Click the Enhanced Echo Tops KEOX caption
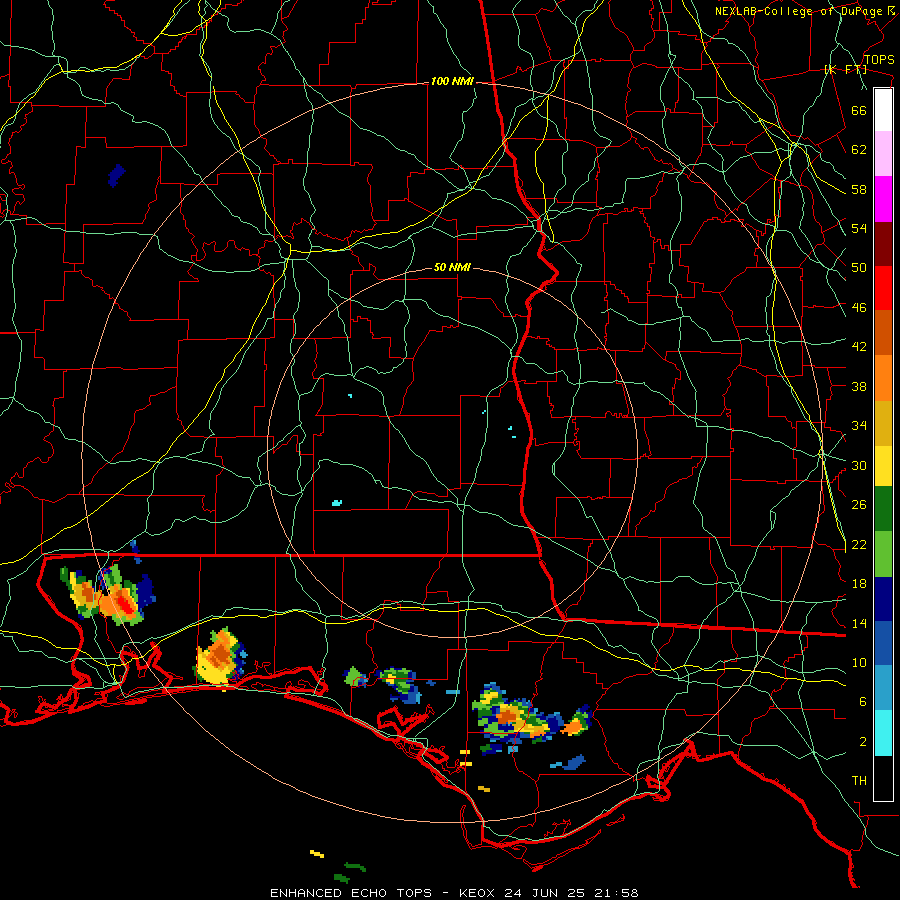The height and width of the screenshot is (900, 900). [x=454, y=893]
